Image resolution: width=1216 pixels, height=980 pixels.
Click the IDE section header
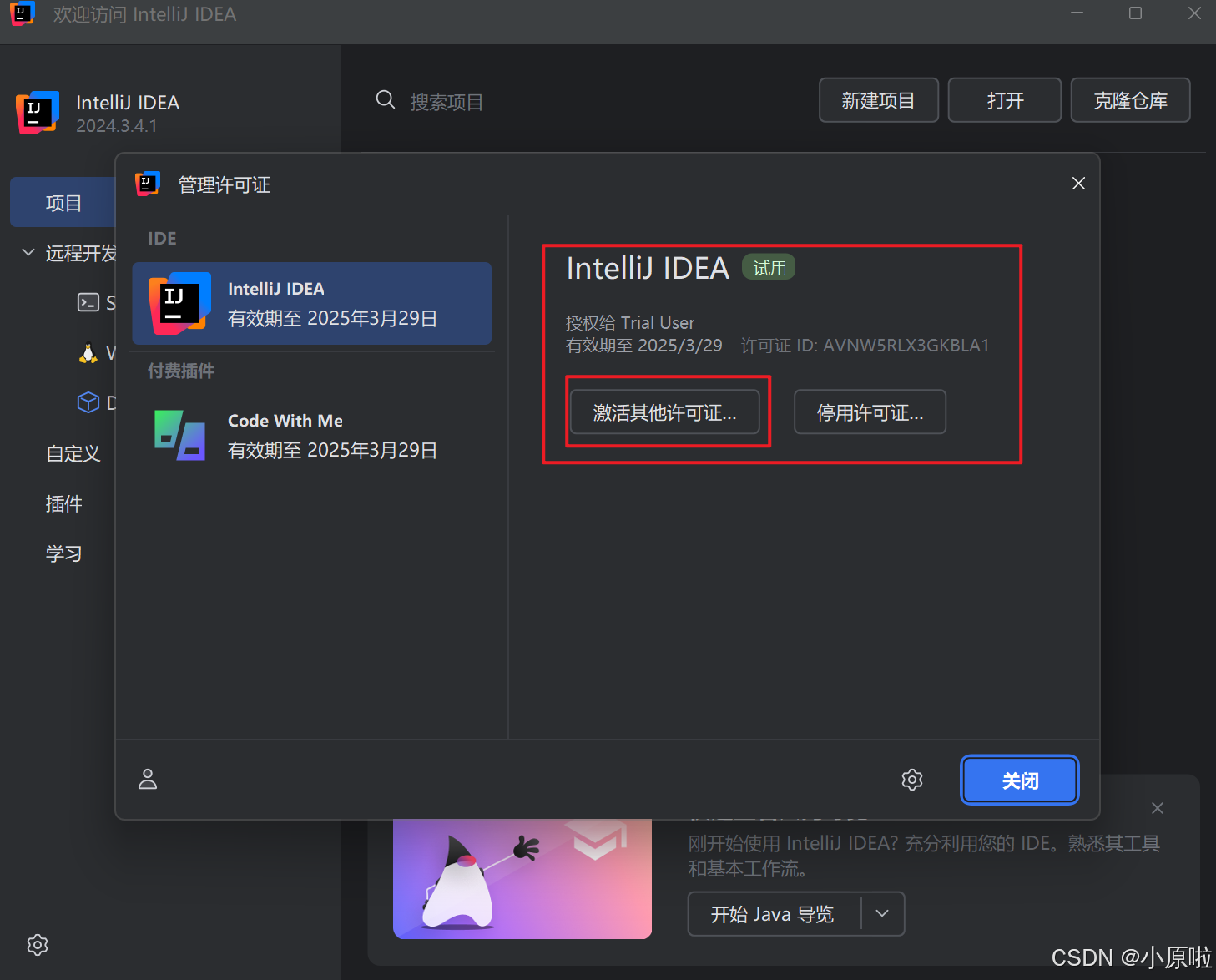pyautogui.click(x=162, y=239)
